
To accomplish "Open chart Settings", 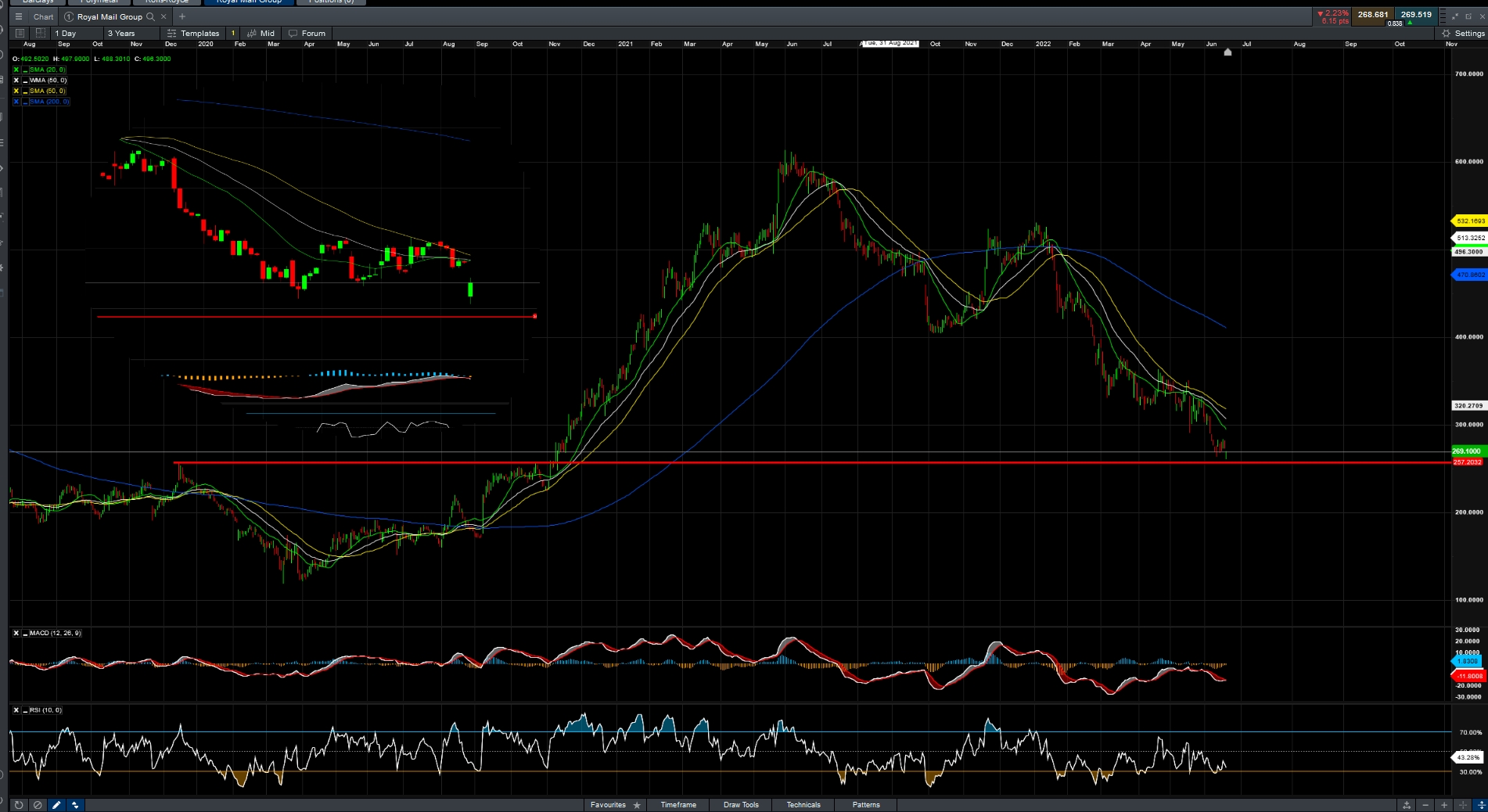I will tap(1463, 33).
